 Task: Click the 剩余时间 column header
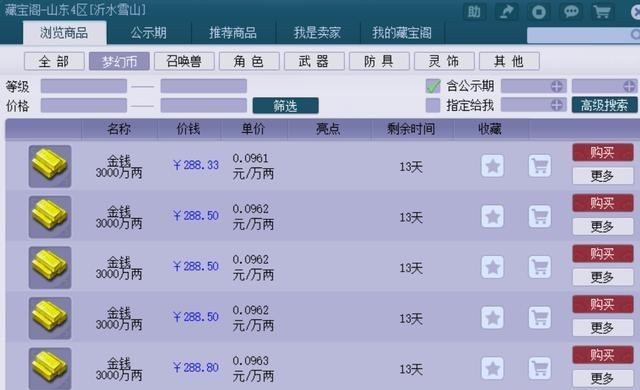(411, 129)
